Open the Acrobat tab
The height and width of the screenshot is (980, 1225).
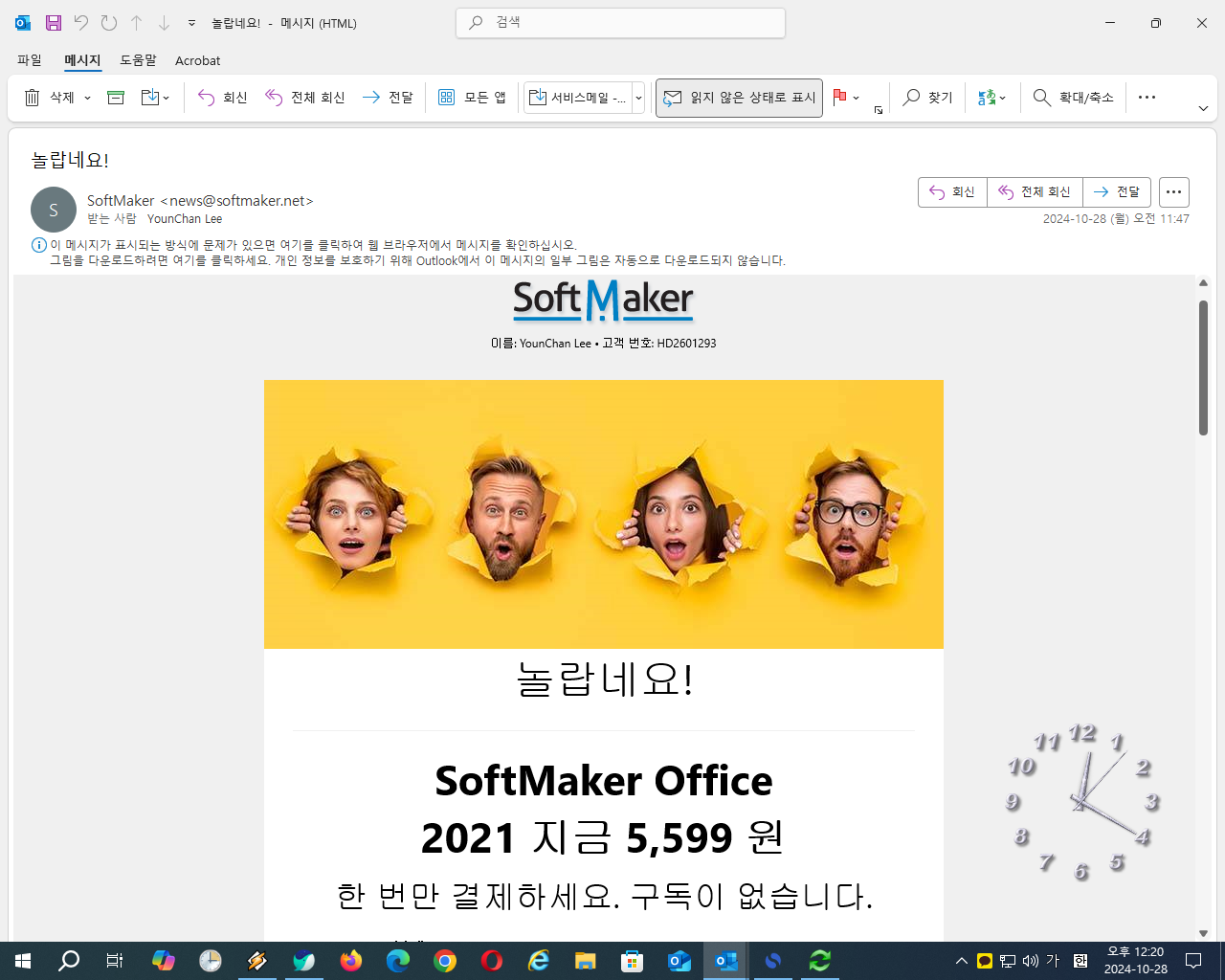click(x=197, y=60)
